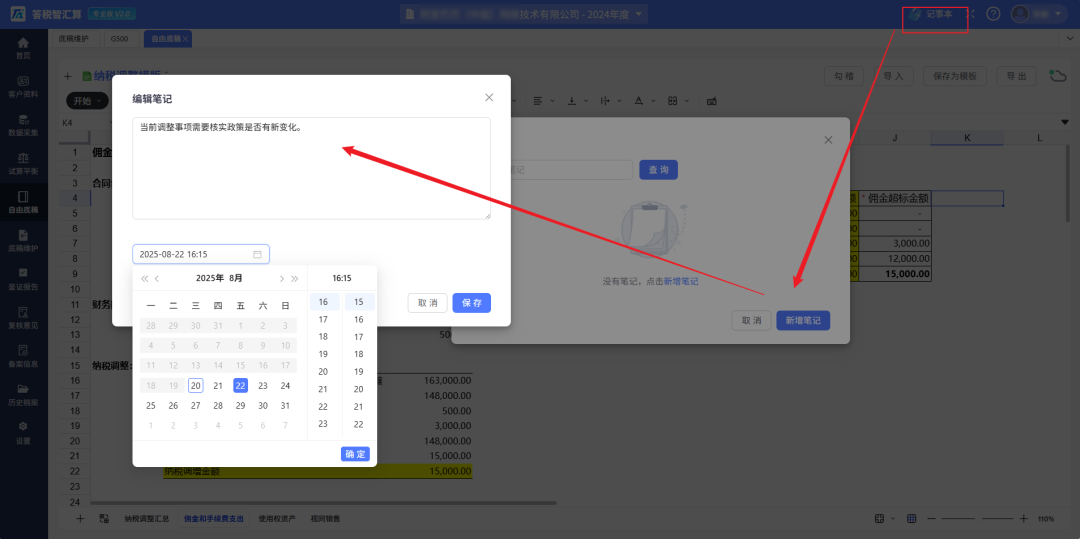The image size is (1080, 539).
Task: Add a new sheet with the bottom plus icon
Action: [80, 518]
